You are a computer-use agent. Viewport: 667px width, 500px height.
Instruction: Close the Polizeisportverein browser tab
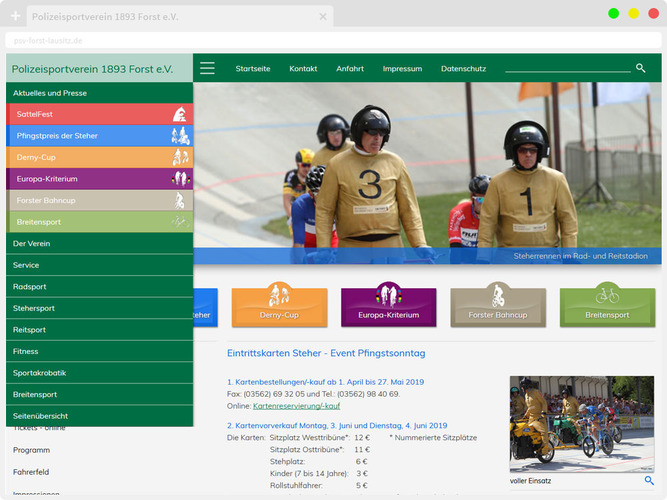tap(322, 17)
